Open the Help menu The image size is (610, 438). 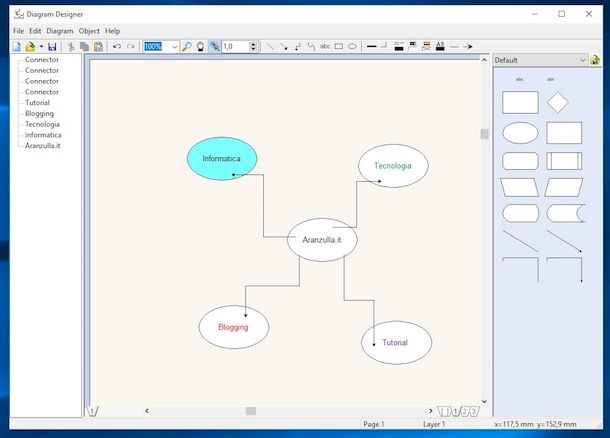(112, 31)
